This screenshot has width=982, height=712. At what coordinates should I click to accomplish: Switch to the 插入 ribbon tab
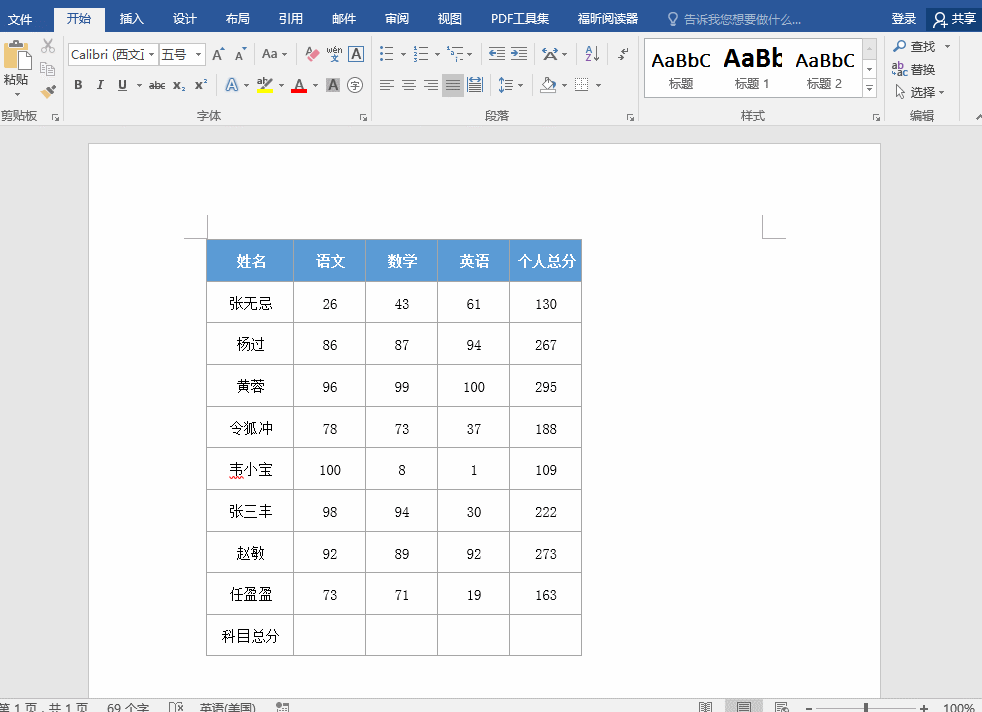(132, 19)
